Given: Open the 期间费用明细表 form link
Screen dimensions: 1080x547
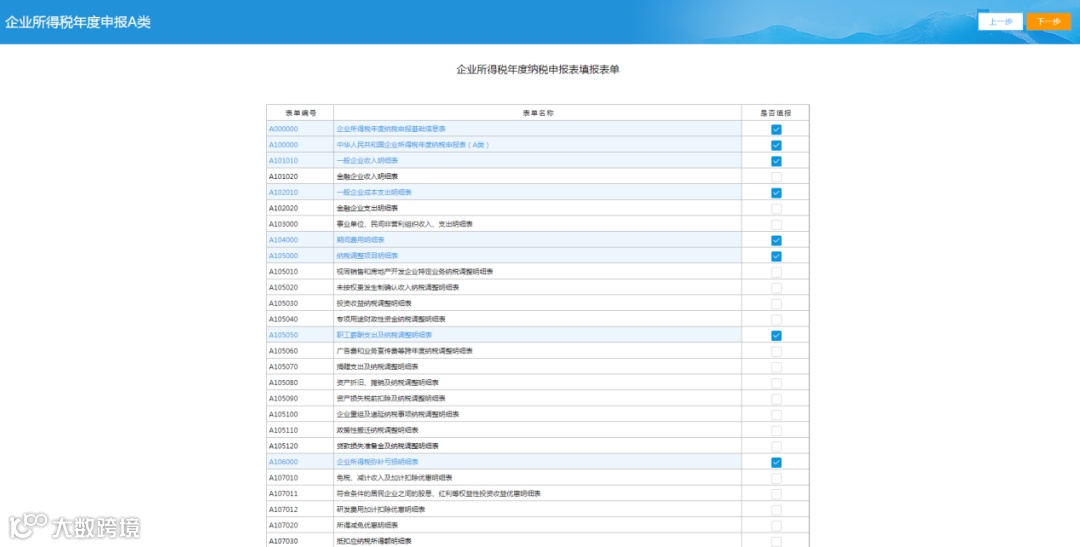Looking at the screenshot, I should point(360,240).
